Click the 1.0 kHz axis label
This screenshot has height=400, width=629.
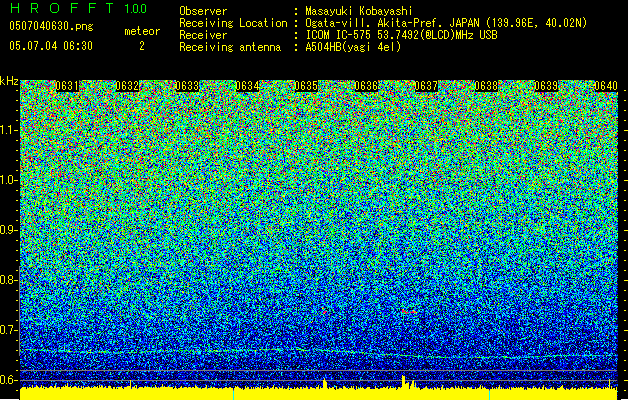[x=9, y=180]
